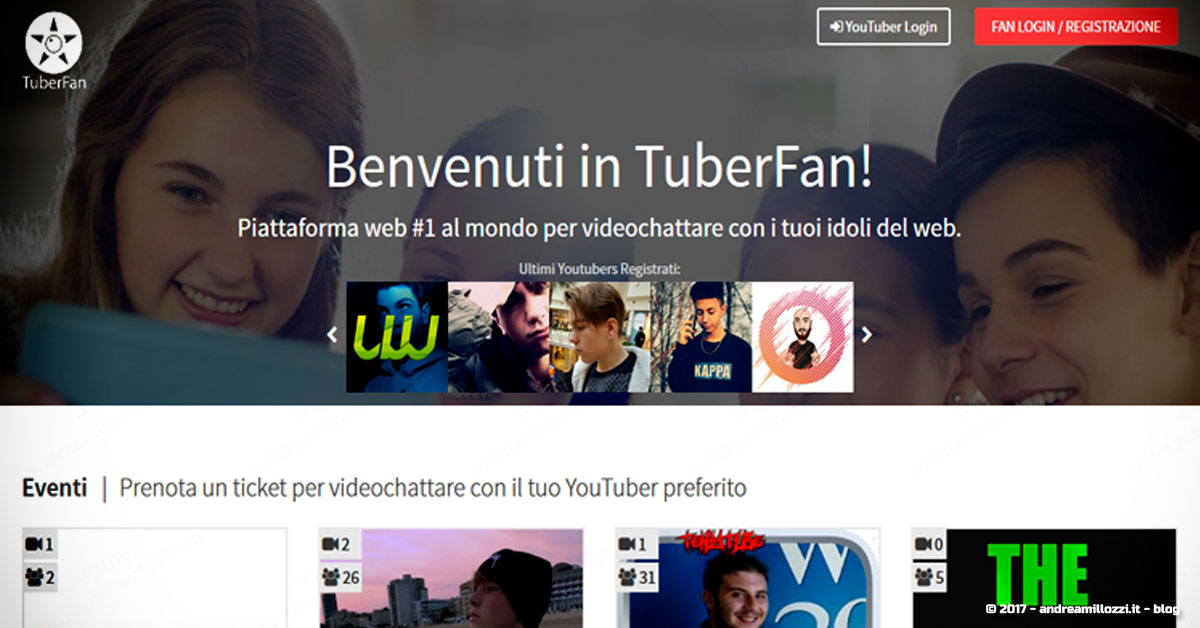1200x628 pixels.
Task: Open the bearded cartoon avatar youtuber profile
Action: click(x=803, y=335)
